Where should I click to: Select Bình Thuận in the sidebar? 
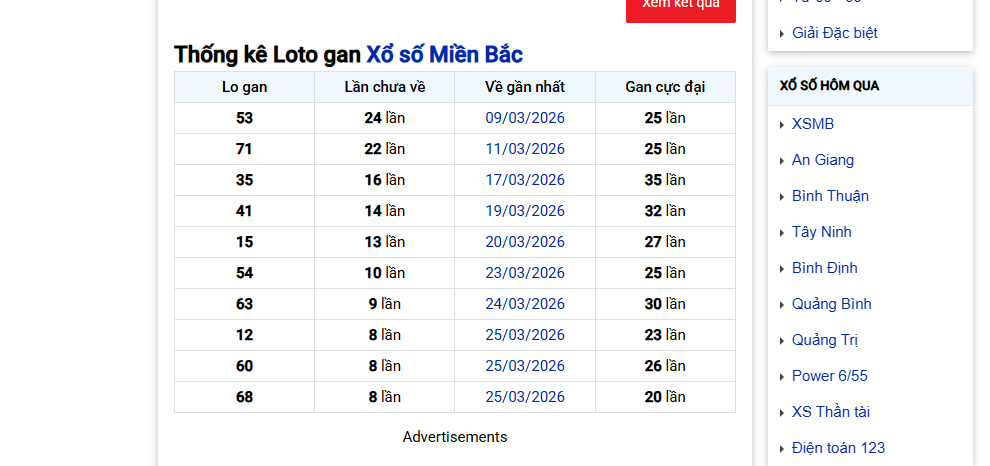pos(830,196)
